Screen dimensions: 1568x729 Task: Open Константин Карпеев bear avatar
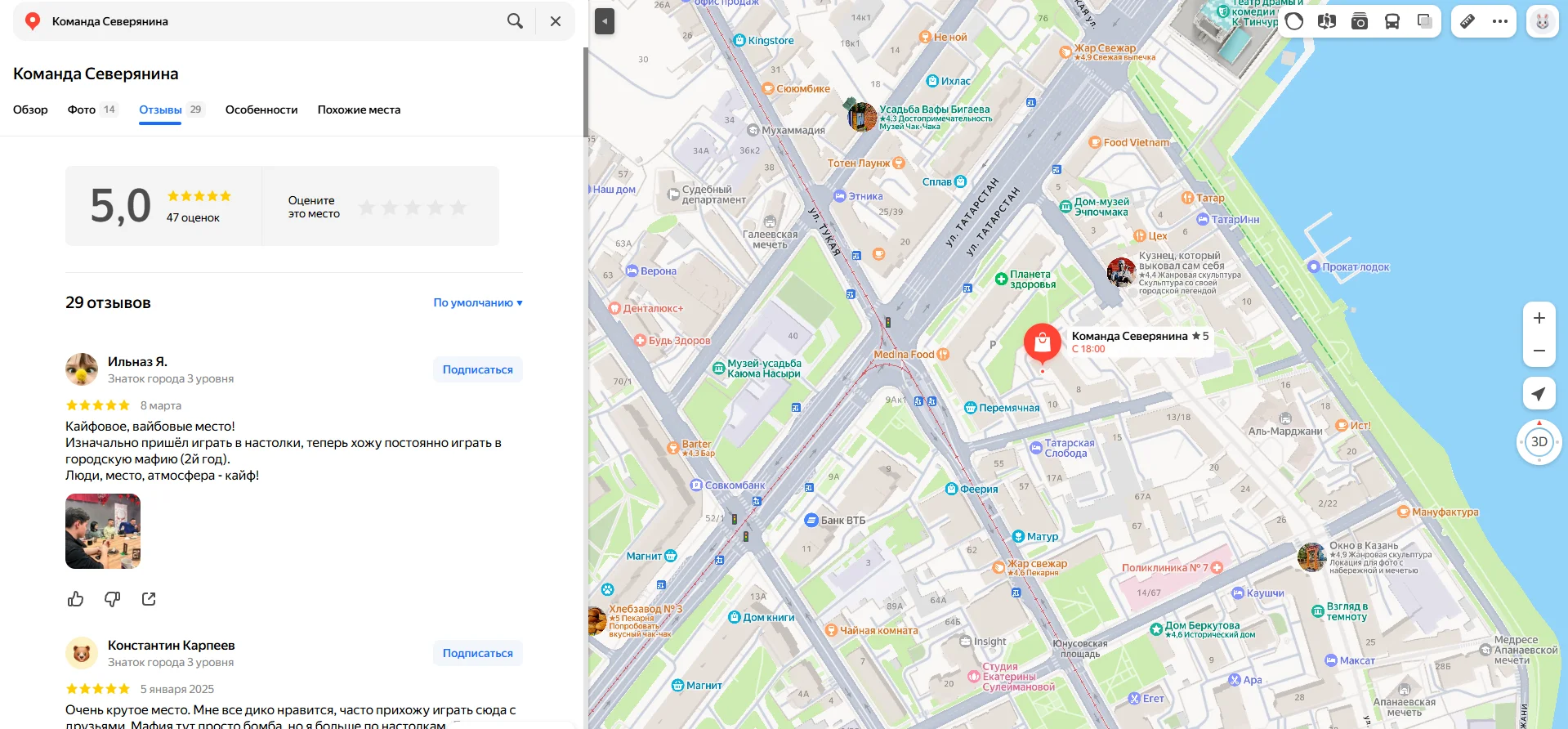click(x=82, y=653)
